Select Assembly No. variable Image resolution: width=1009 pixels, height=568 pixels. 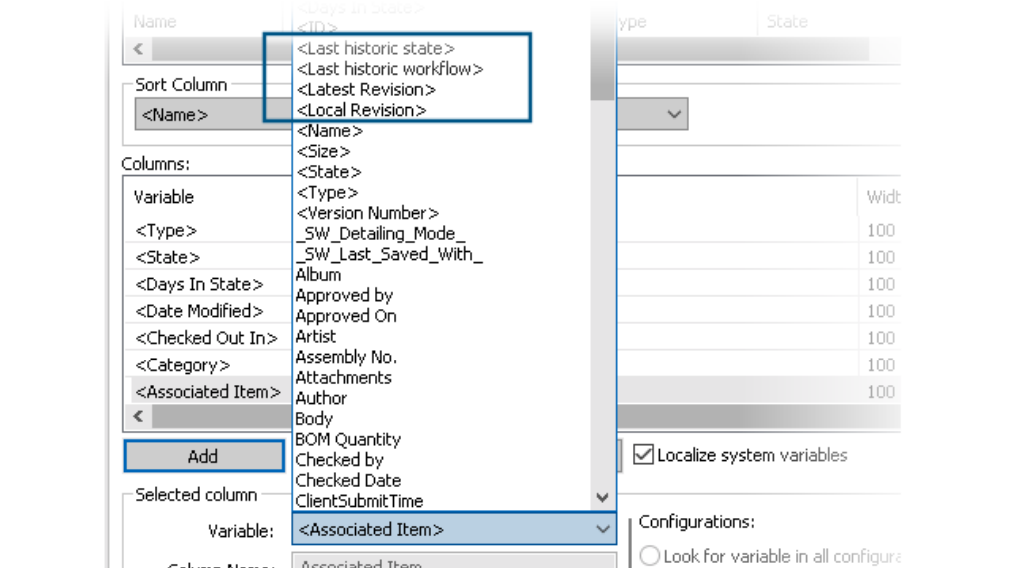(346, 357)
